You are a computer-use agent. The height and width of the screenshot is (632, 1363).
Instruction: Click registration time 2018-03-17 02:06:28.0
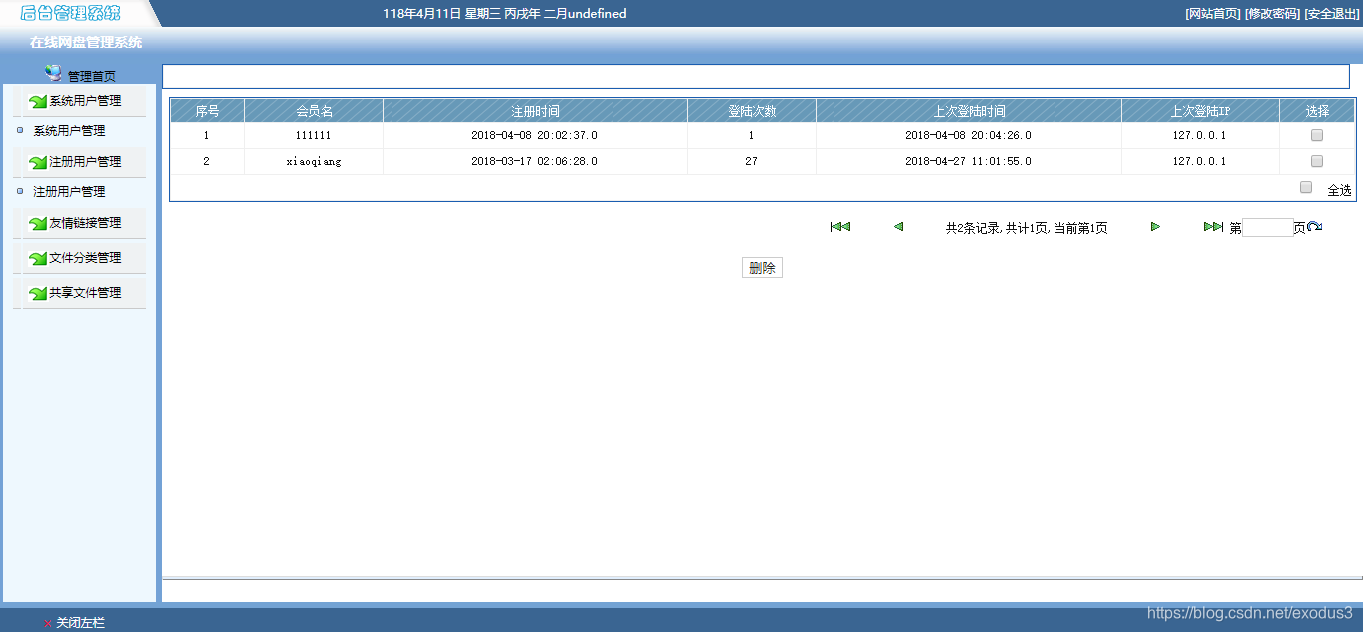click(535, 161)
